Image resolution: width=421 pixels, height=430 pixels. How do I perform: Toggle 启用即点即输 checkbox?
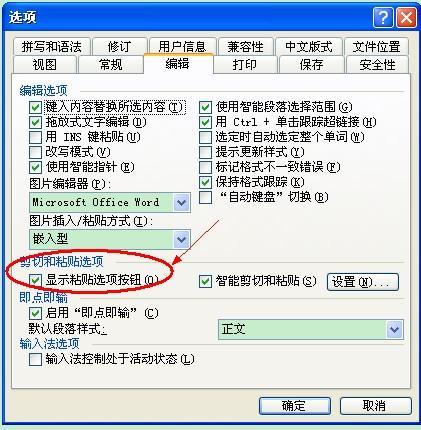(x=35, y=313)
